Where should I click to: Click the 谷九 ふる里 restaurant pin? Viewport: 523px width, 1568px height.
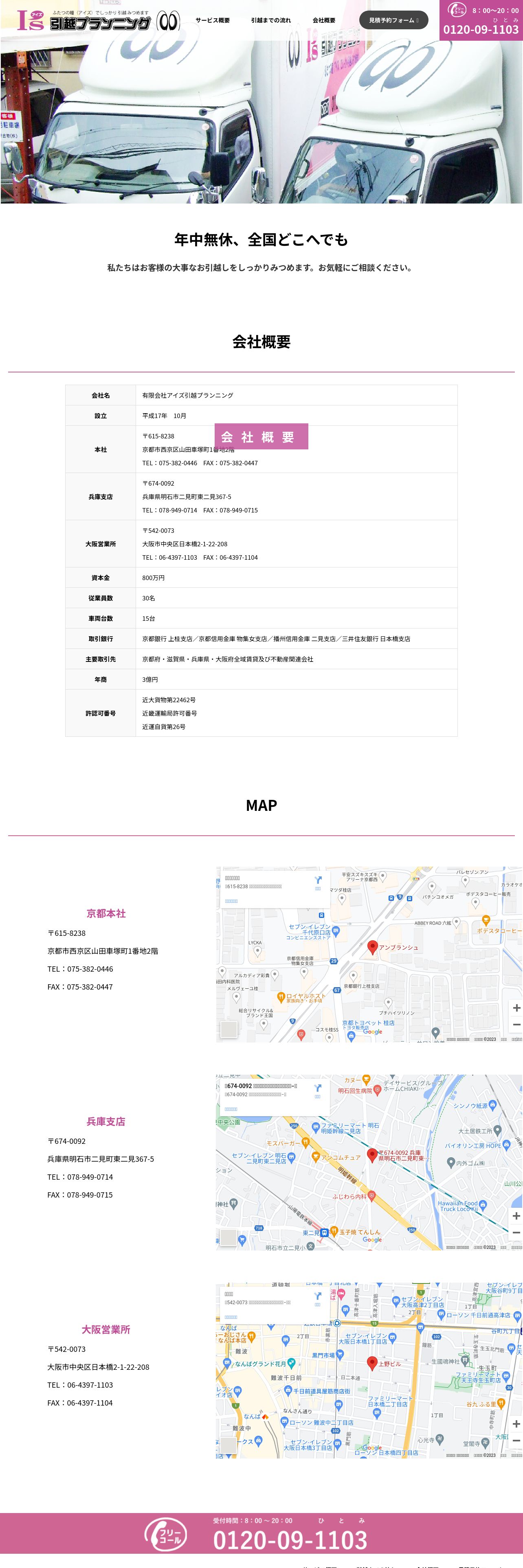(x=501, y=1404)
